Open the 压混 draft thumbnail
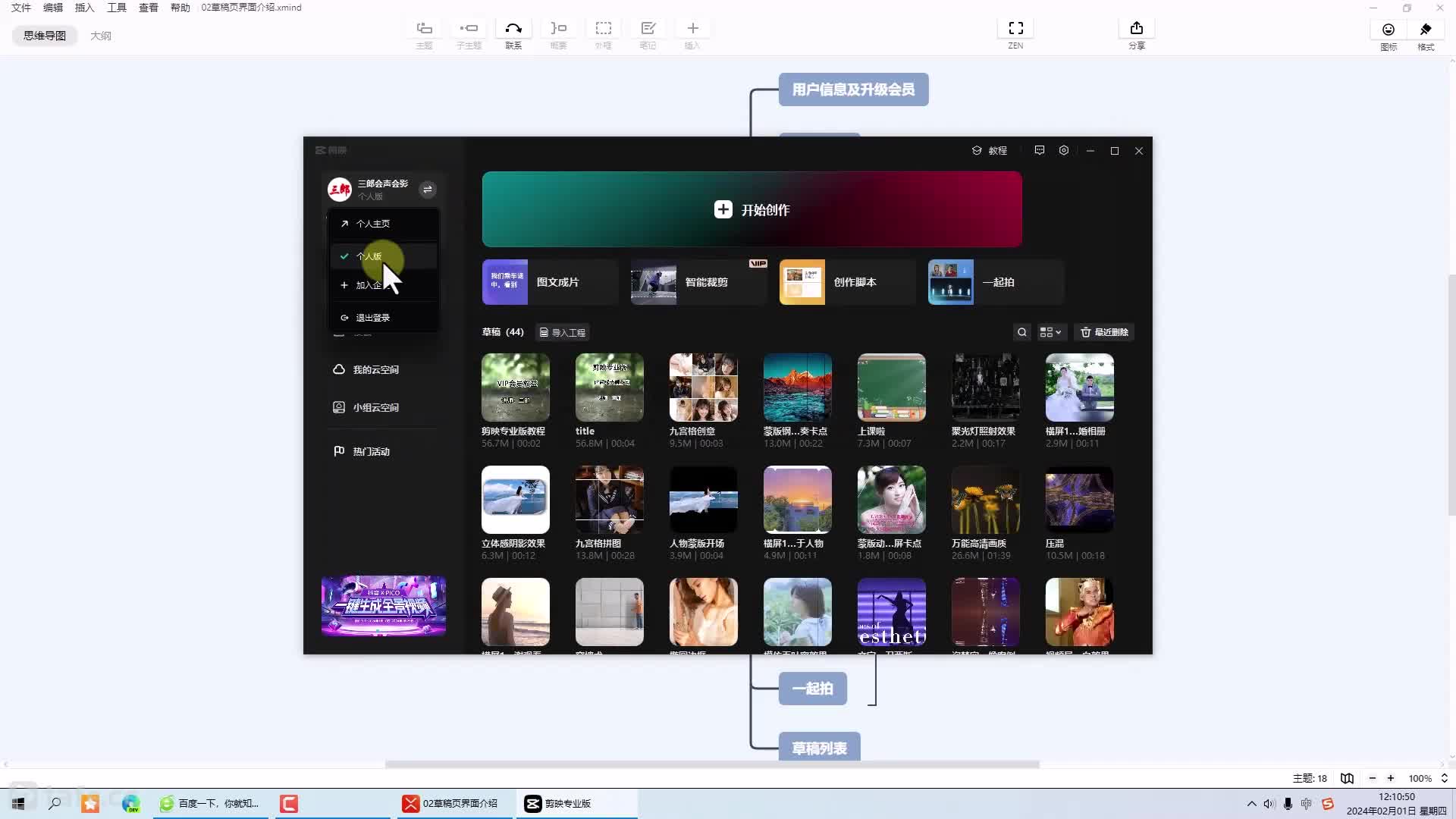This screenshot has width=1456, height=819. tap(1080, 500)
